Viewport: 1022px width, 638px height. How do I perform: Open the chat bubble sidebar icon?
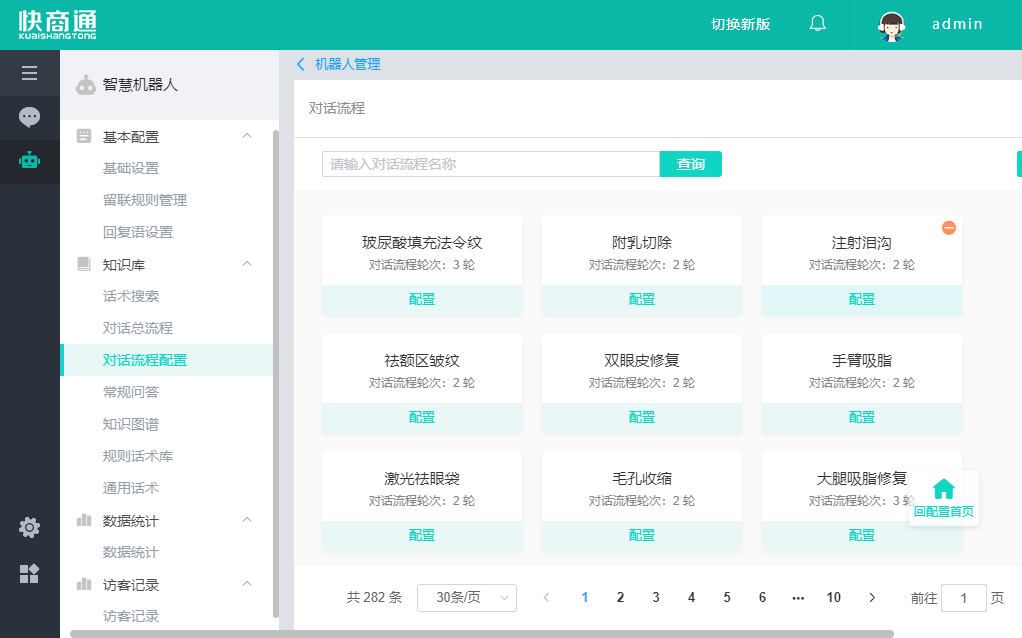(x=29, y=117)
